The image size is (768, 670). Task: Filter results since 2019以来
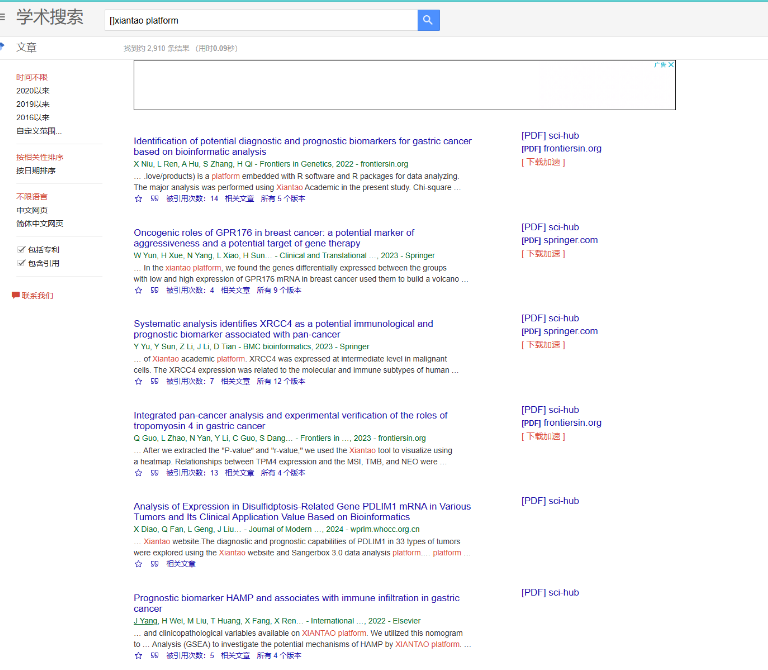coord(33,104)
